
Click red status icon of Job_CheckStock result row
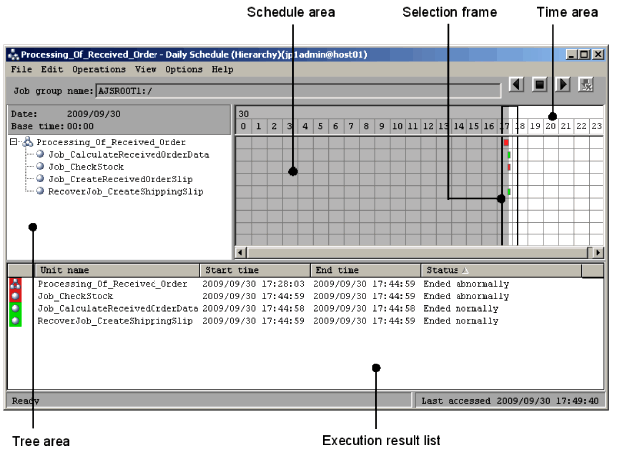(15, 296)
